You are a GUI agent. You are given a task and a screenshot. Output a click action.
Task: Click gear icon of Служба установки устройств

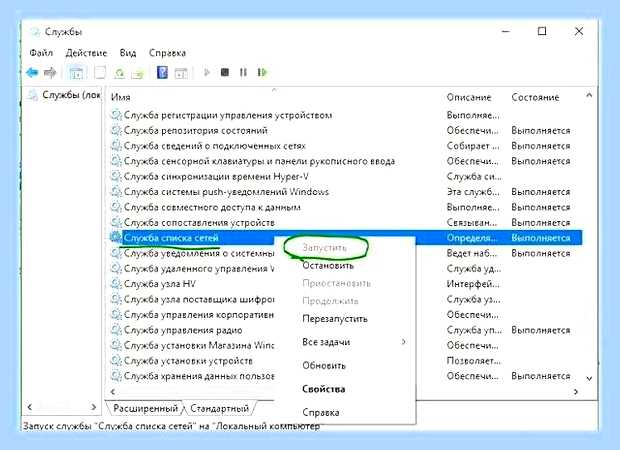pyautogui.click(x=116, y=361)
